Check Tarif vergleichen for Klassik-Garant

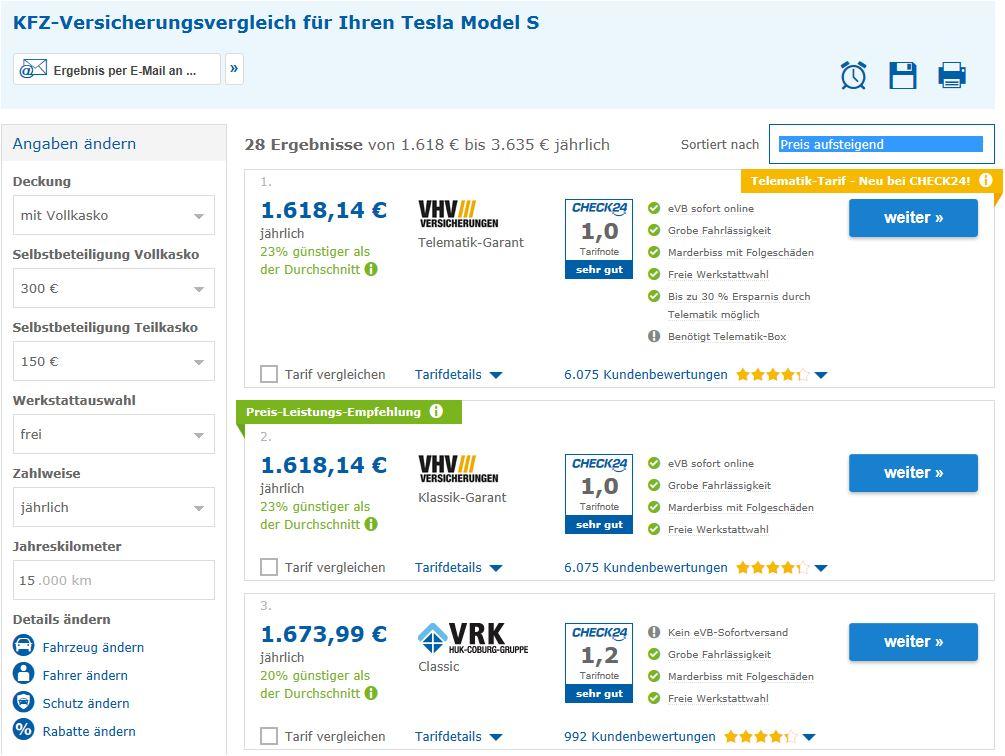269,567
